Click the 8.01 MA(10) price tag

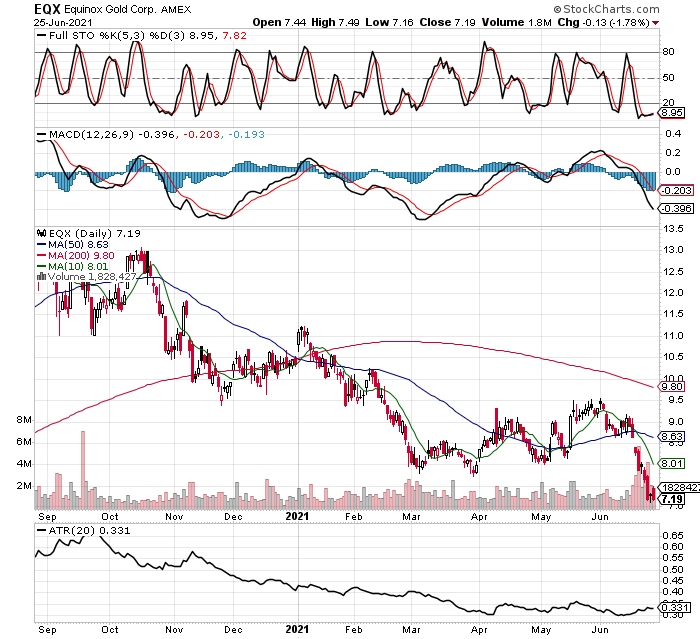coord(672,464)
